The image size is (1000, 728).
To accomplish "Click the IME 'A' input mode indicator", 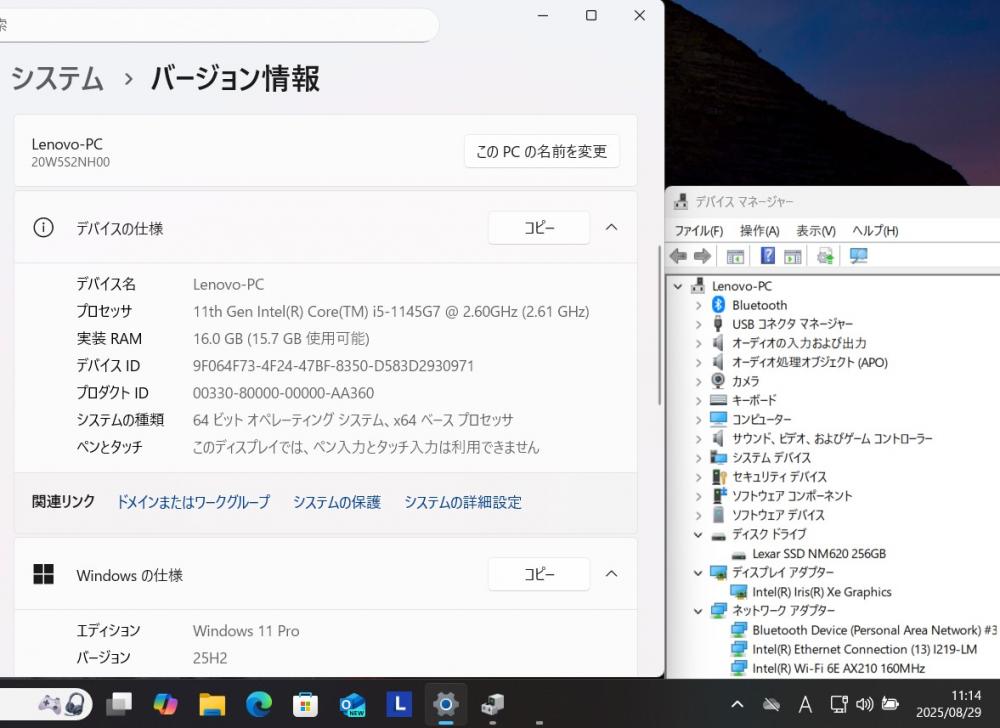I will [x=805, y=704].
